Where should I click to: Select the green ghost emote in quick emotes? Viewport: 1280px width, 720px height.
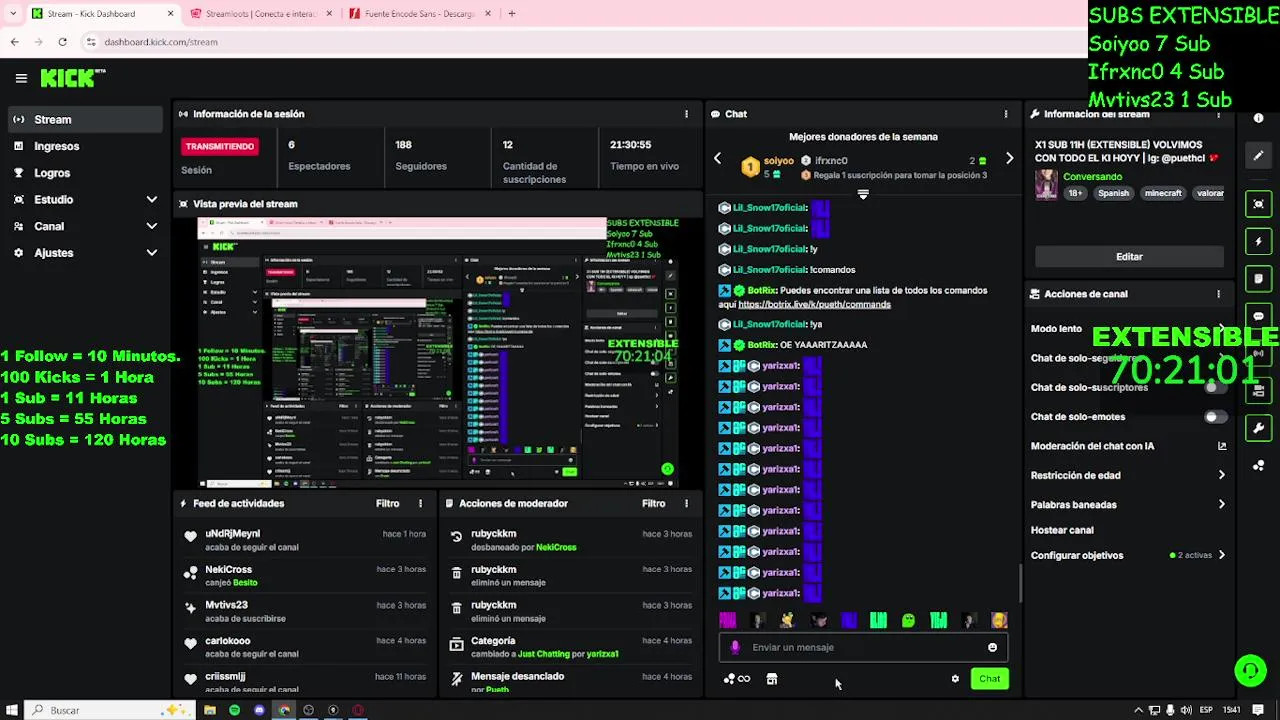[908, 621]
